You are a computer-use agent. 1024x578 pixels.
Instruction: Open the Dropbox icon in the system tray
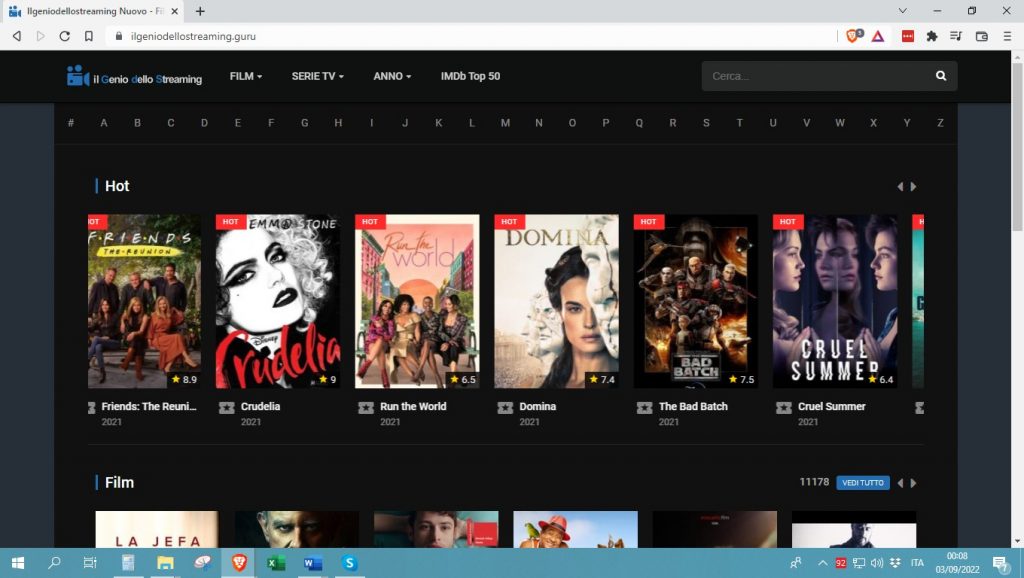point(896,563)
